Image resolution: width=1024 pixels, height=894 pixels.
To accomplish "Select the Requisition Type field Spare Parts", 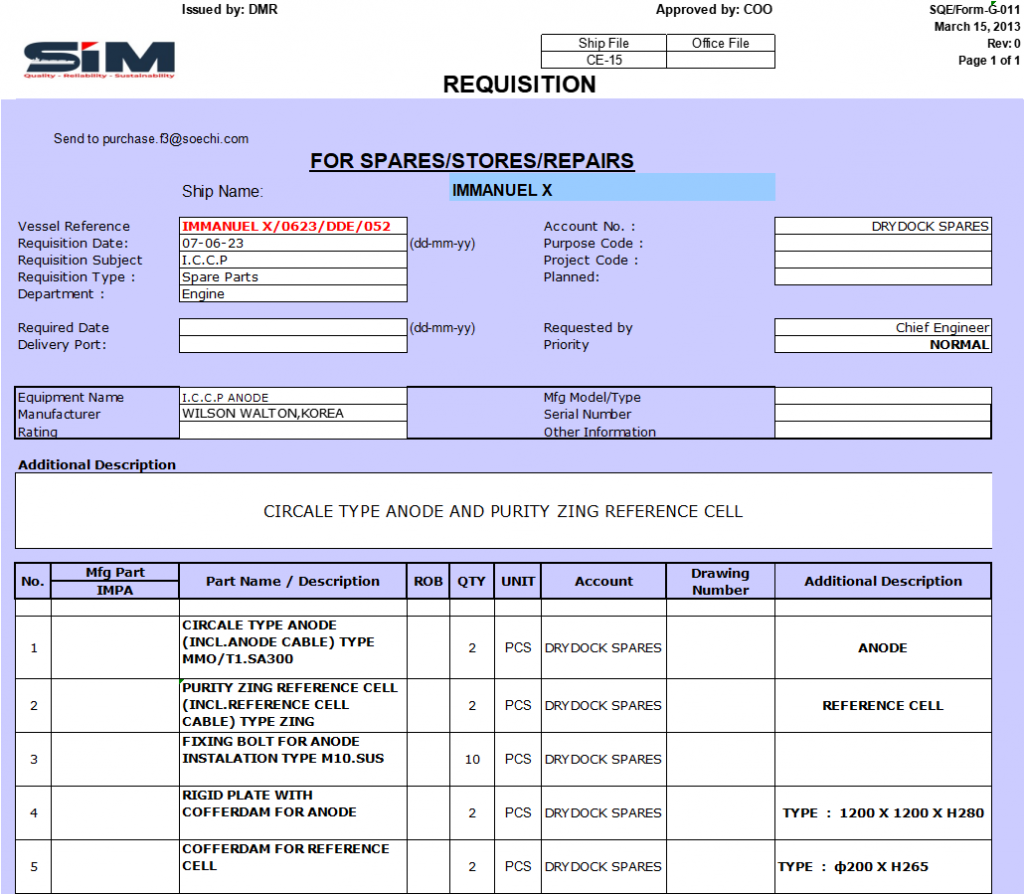I will point(293,277).
